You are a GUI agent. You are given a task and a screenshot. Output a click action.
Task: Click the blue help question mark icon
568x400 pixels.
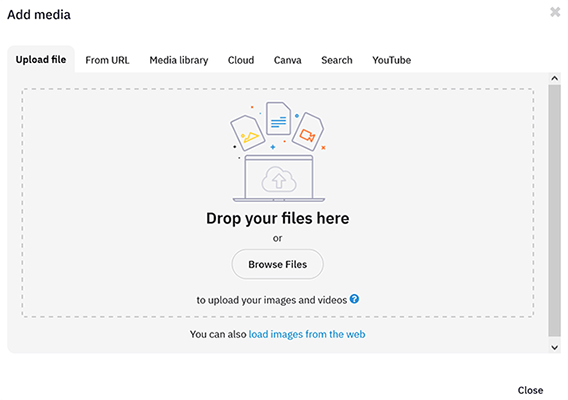coord(354,299)
